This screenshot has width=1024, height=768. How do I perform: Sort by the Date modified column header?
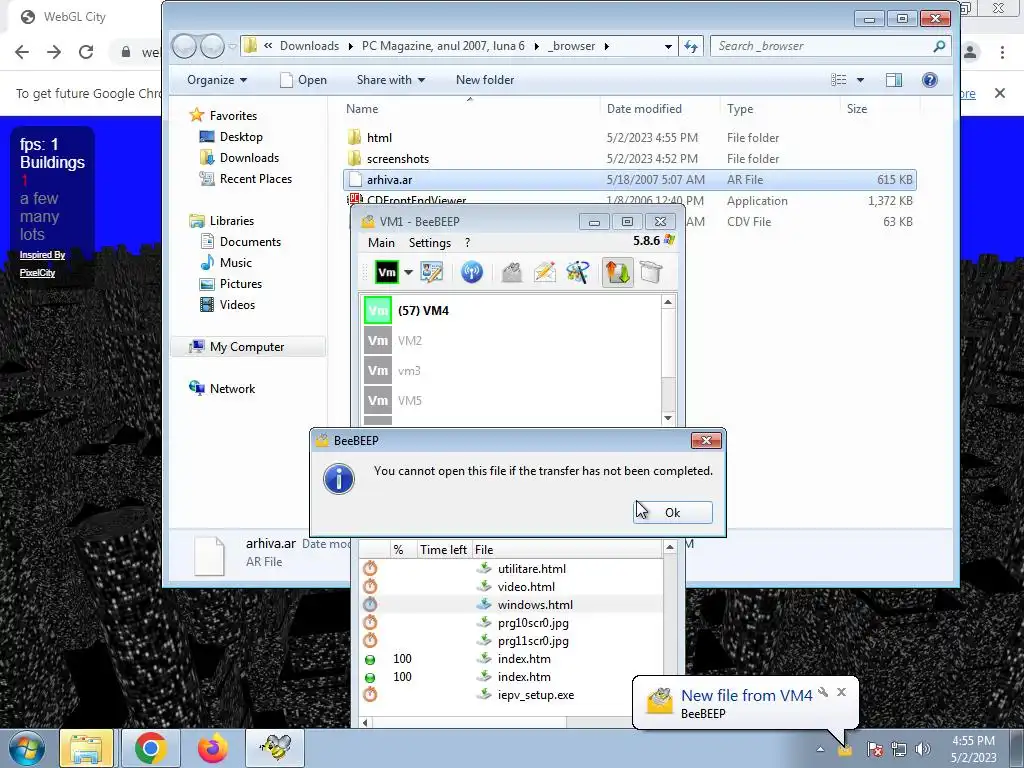coord(660,109)
